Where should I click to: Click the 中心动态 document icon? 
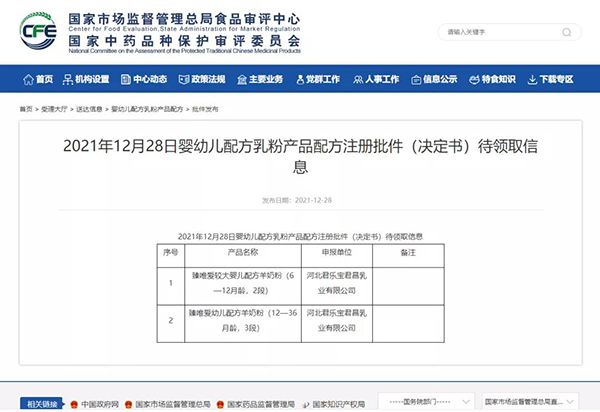click(126, 79)
